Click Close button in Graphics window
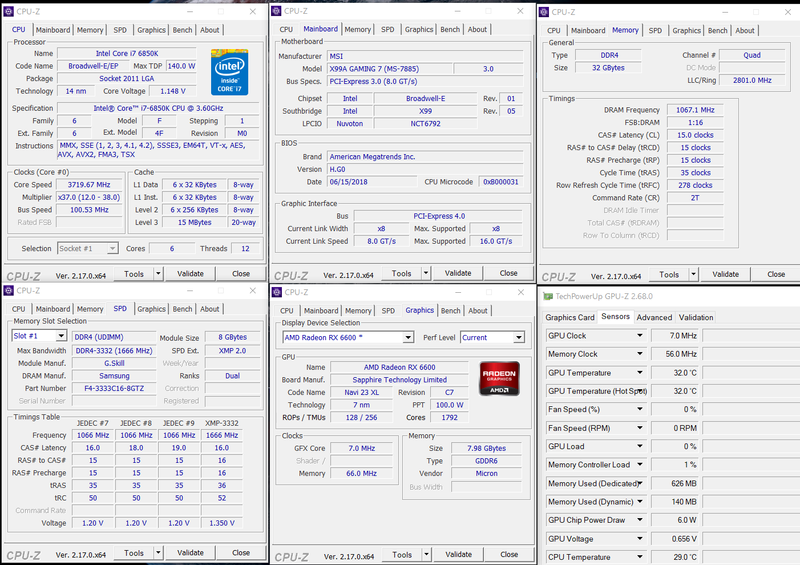Screen dimensions: 800x565 (x=509, y=554)
